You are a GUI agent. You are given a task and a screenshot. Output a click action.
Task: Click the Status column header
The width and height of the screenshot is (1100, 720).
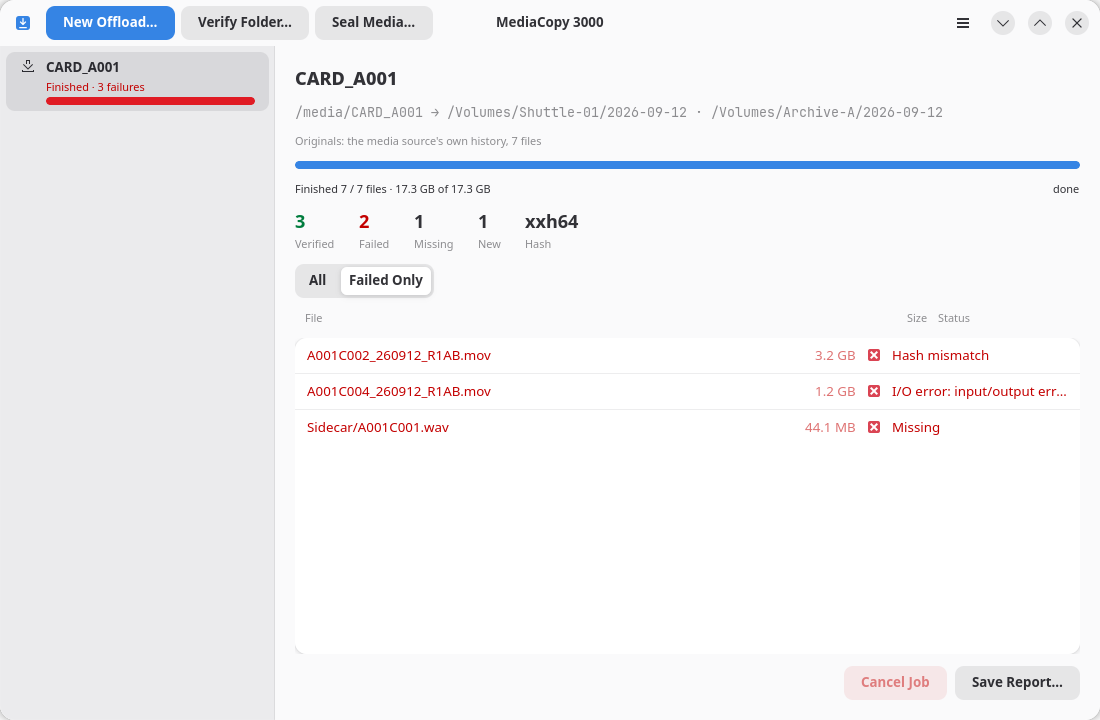point(953,318)
